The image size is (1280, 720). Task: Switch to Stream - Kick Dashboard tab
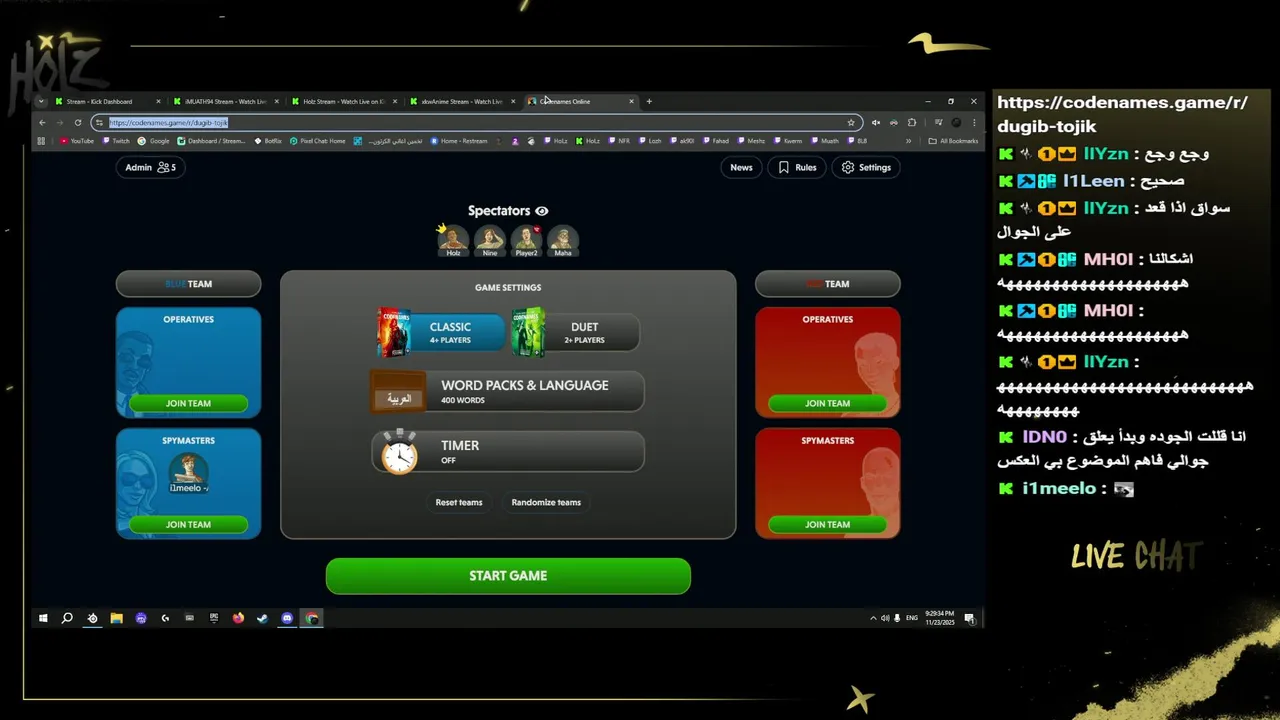108,101
